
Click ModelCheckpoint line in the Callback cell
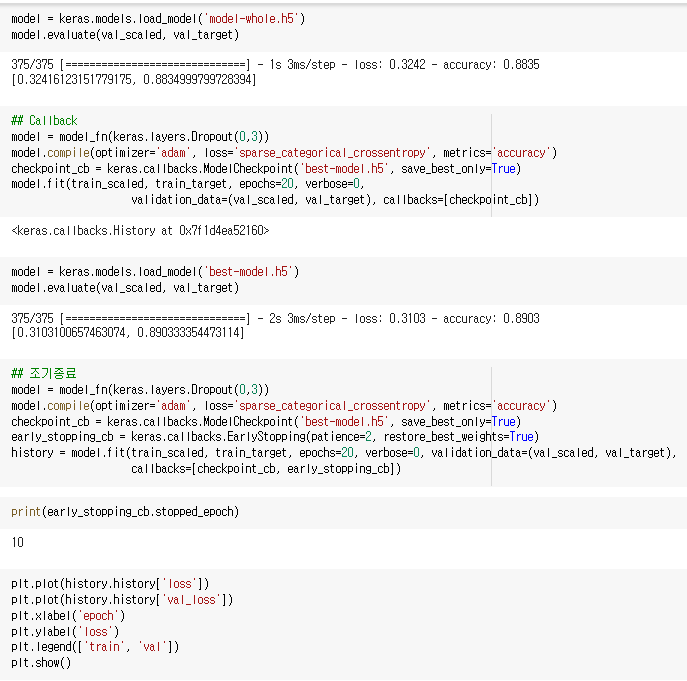[x=266, y=169]
